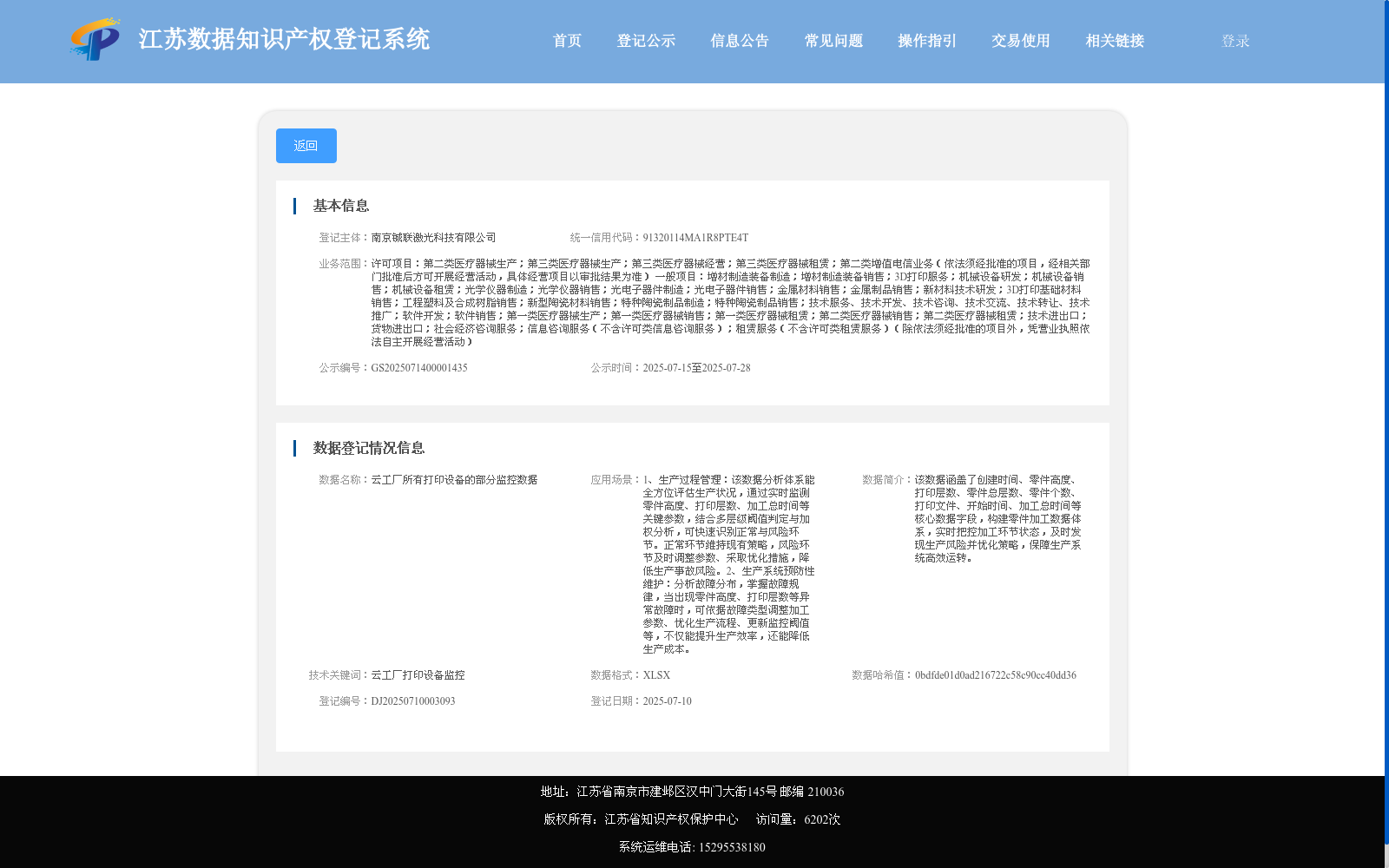Click registration date 2025-07-10
Image resolution: width=1389 pixels, height=868 pixels.
click(x=668, y=701)
